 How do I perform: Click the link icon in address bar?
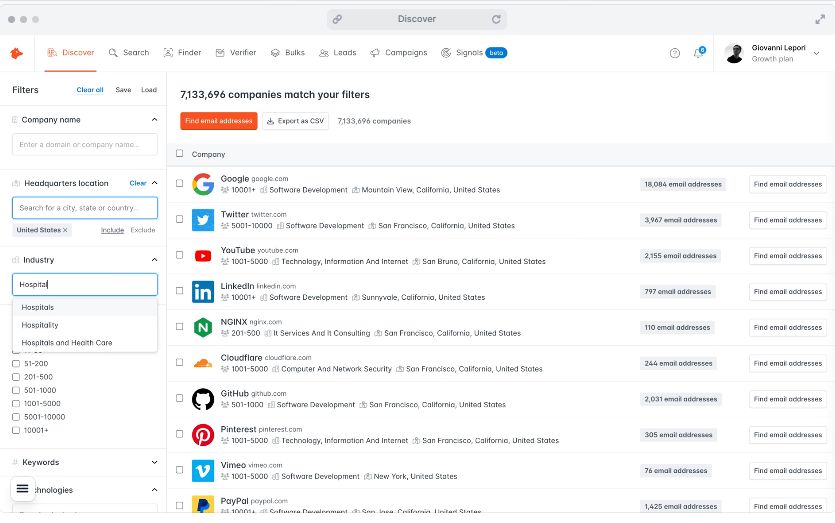point(337,19)
